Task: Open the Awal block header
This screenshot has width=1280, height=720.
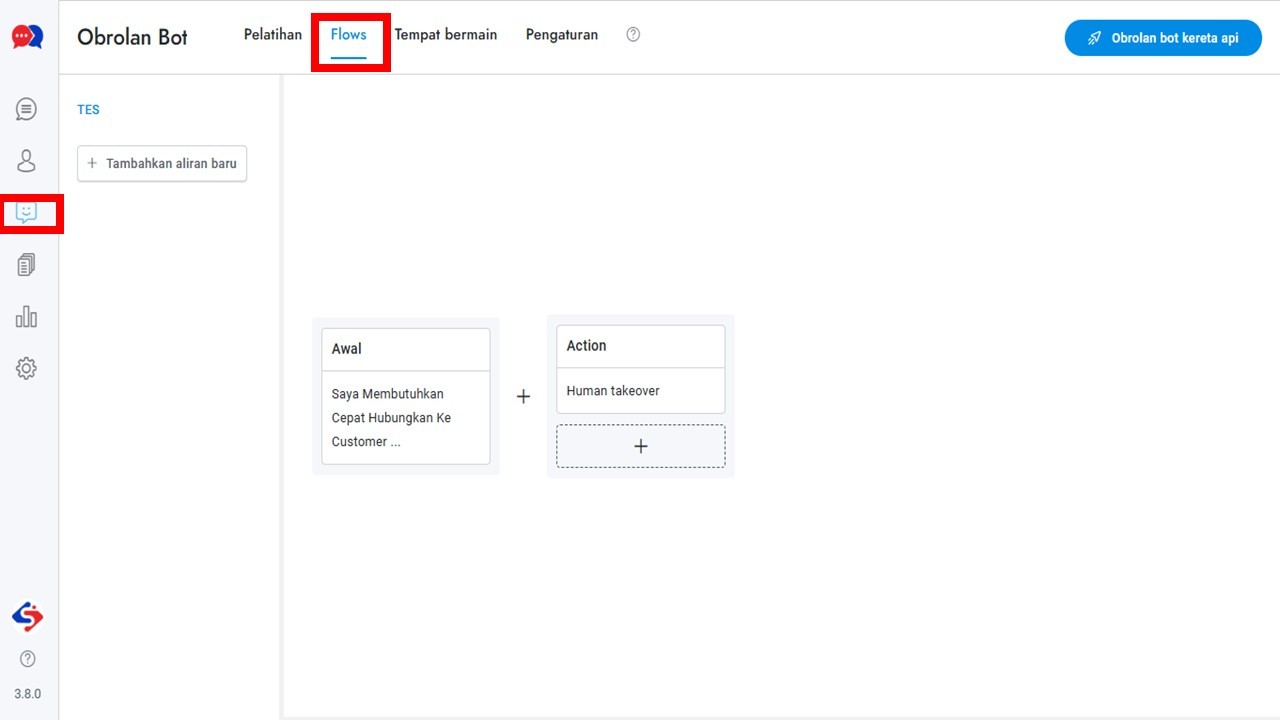Action: pyautogui.click(x=406, y=349)
